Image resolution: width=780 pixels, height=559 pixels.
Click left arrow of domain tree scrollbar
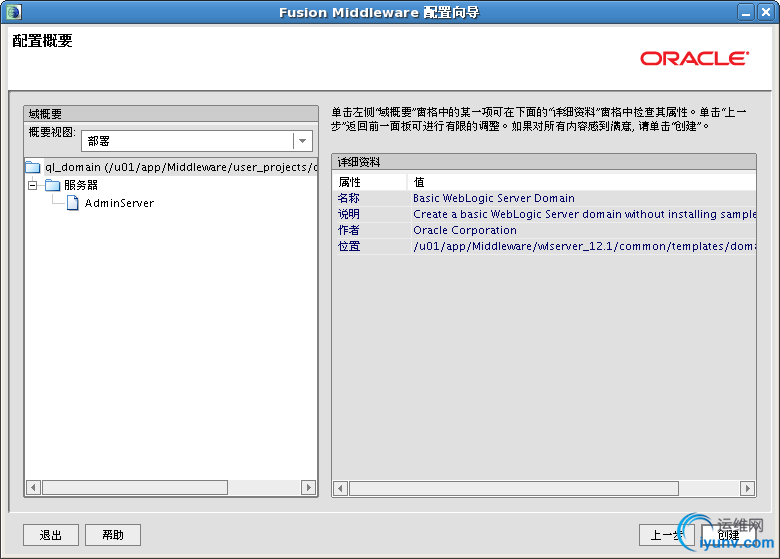point(33,487)
